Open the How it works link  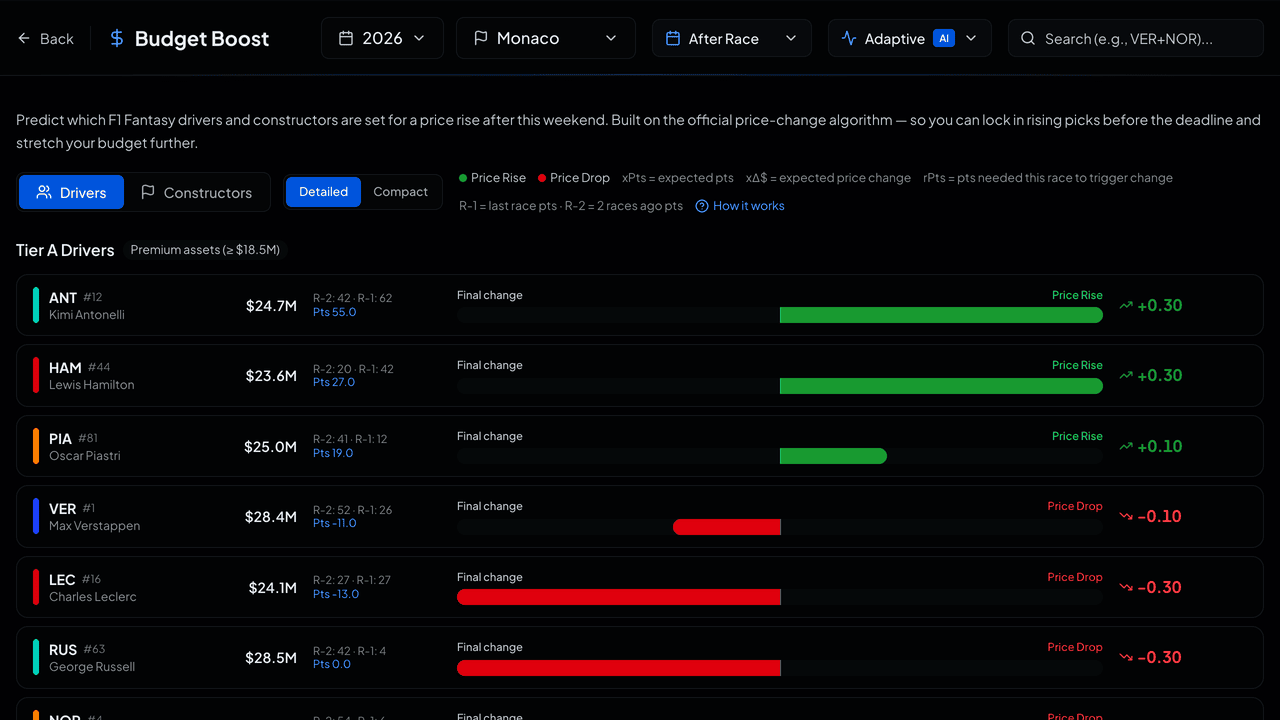[749, 206]
